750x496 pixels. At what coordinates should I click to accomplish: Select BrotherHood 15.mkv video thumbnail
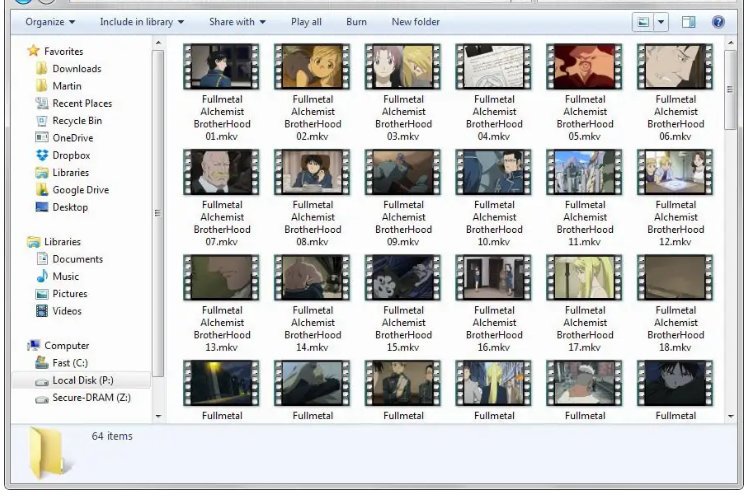tap(403, 277)
